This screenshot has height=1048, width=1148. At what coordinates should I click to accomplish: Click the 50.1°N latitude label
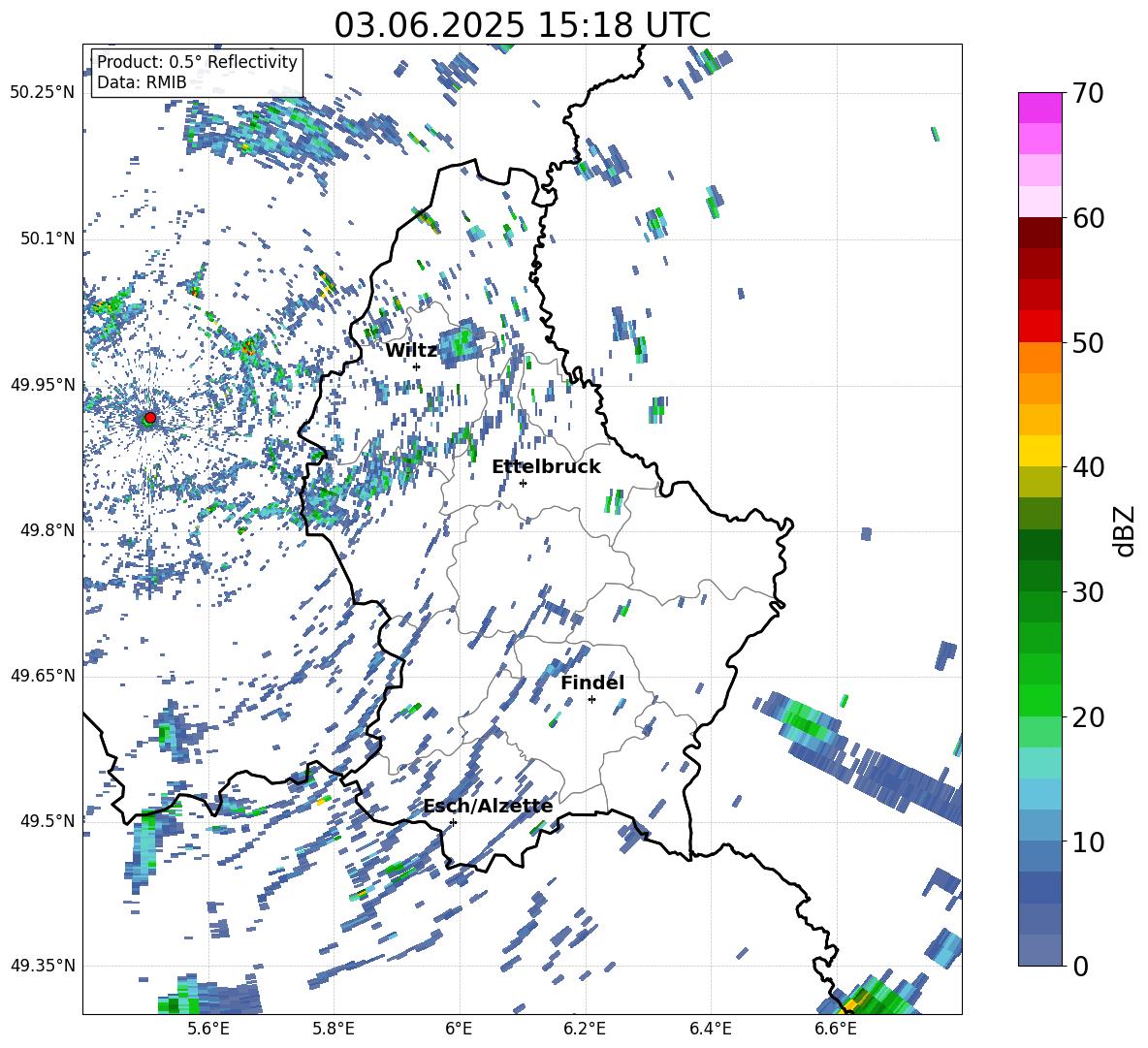[47, 238]
